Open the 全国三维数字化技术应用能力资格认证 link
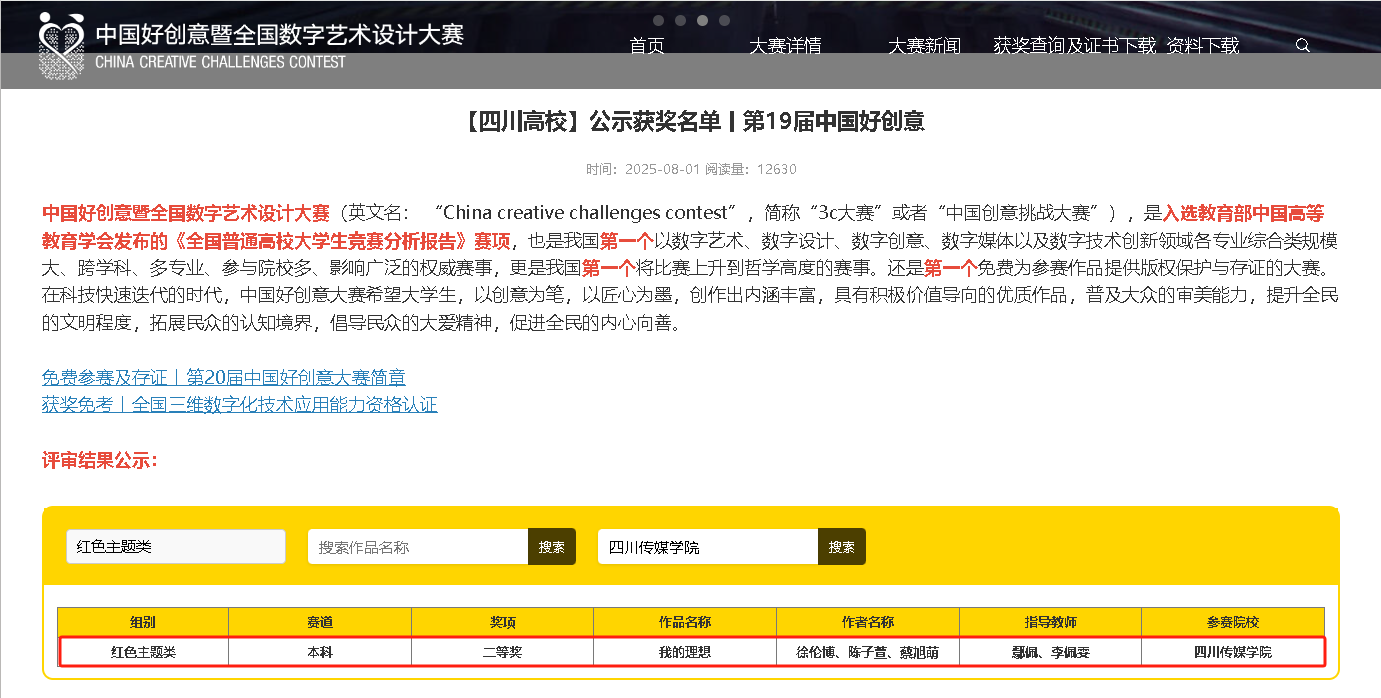 point(239,404)
